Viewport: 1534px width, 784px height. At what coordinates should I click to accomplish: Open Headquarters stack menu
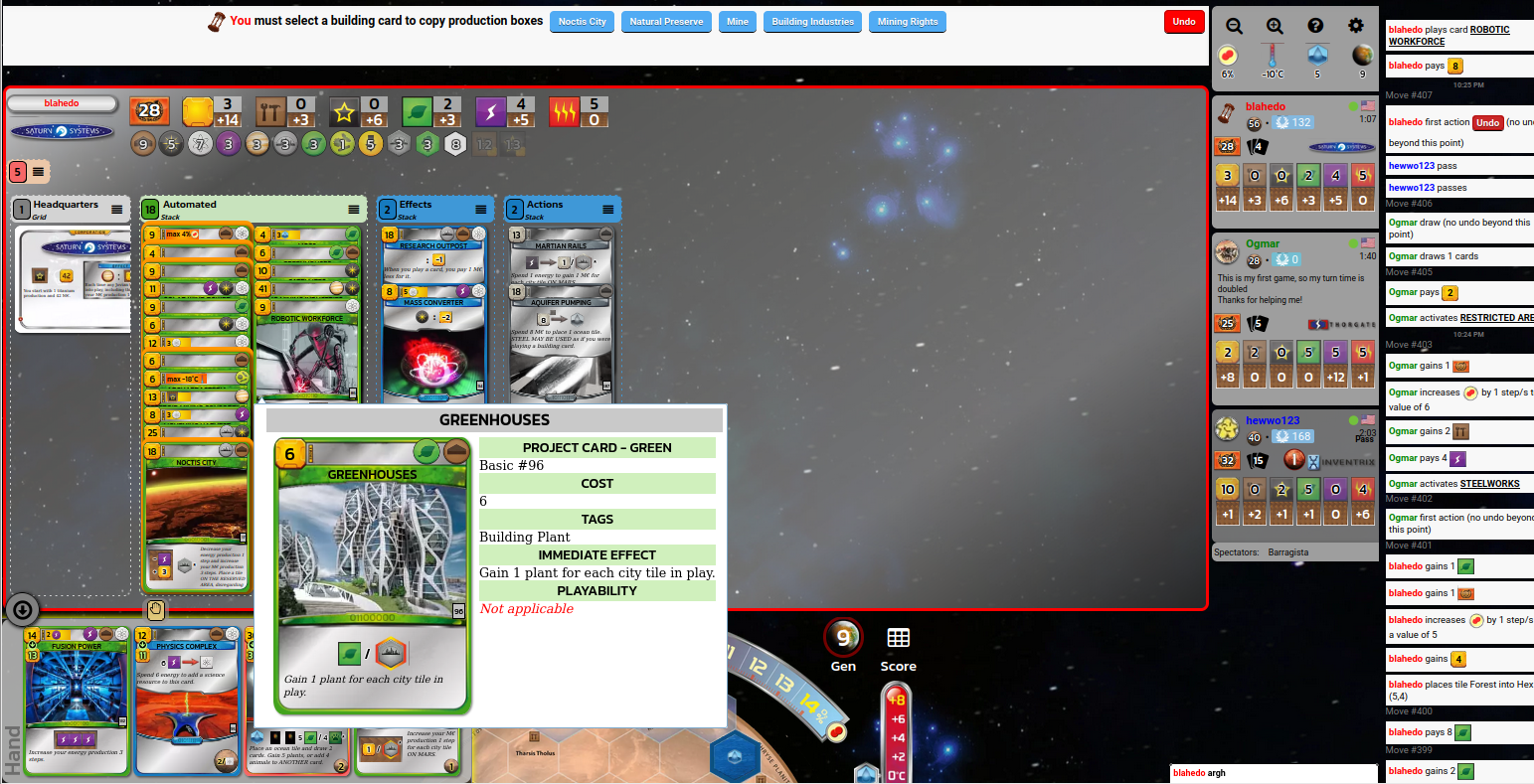pyautogui.click(x=117, y=210)
